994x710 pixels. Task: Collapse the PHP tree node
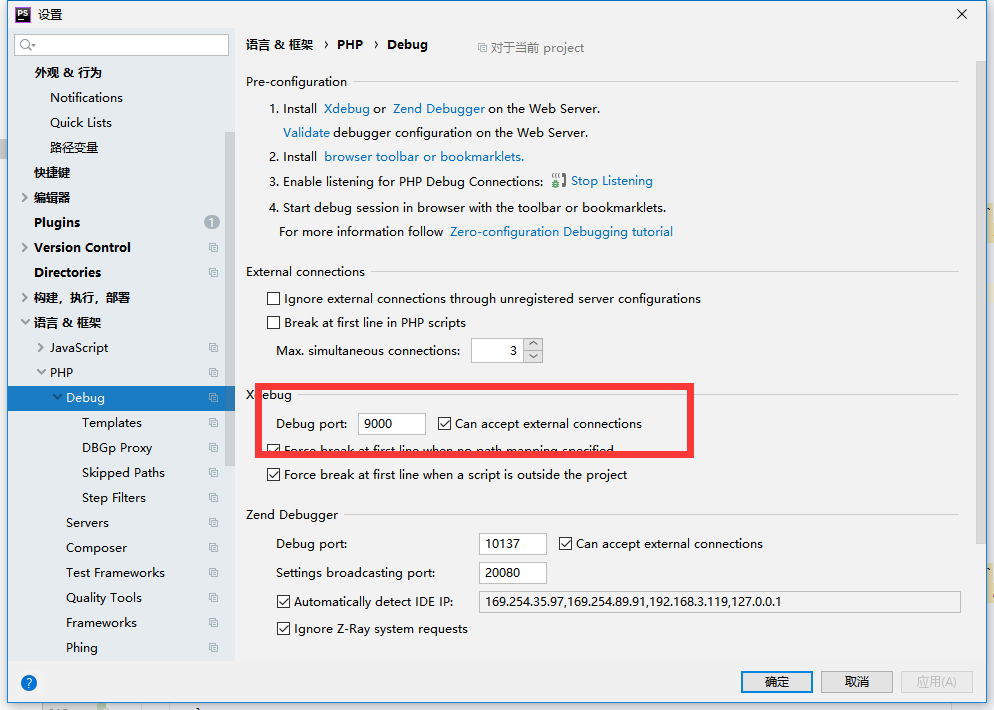click(41, 372)
